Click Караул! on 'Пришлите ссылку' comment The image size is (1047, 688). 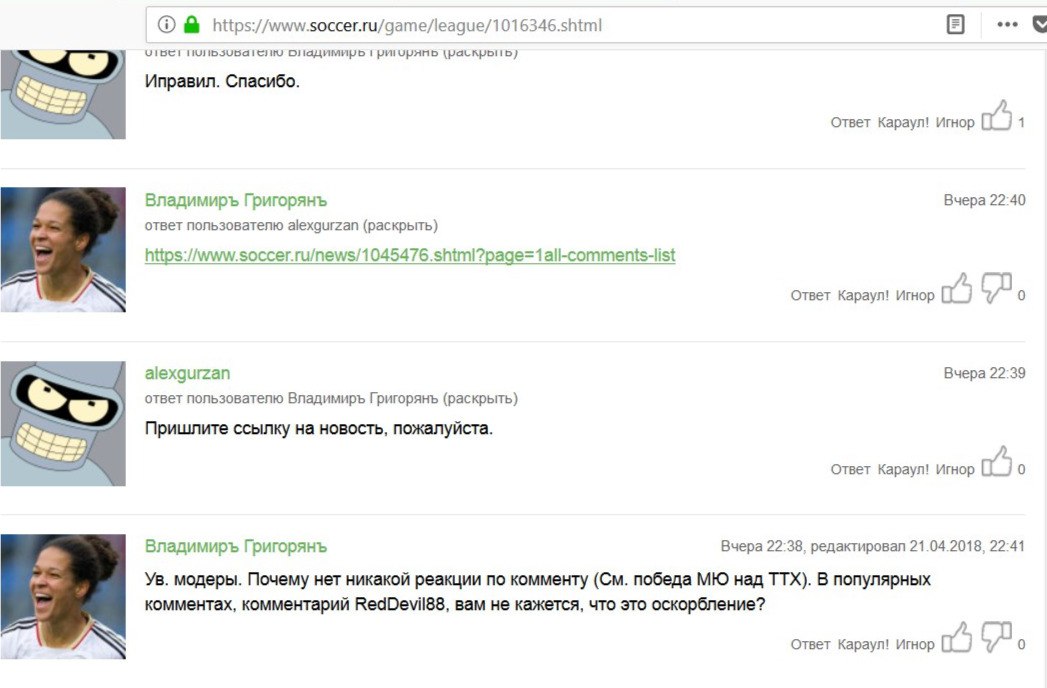click(x=903, y=470)
